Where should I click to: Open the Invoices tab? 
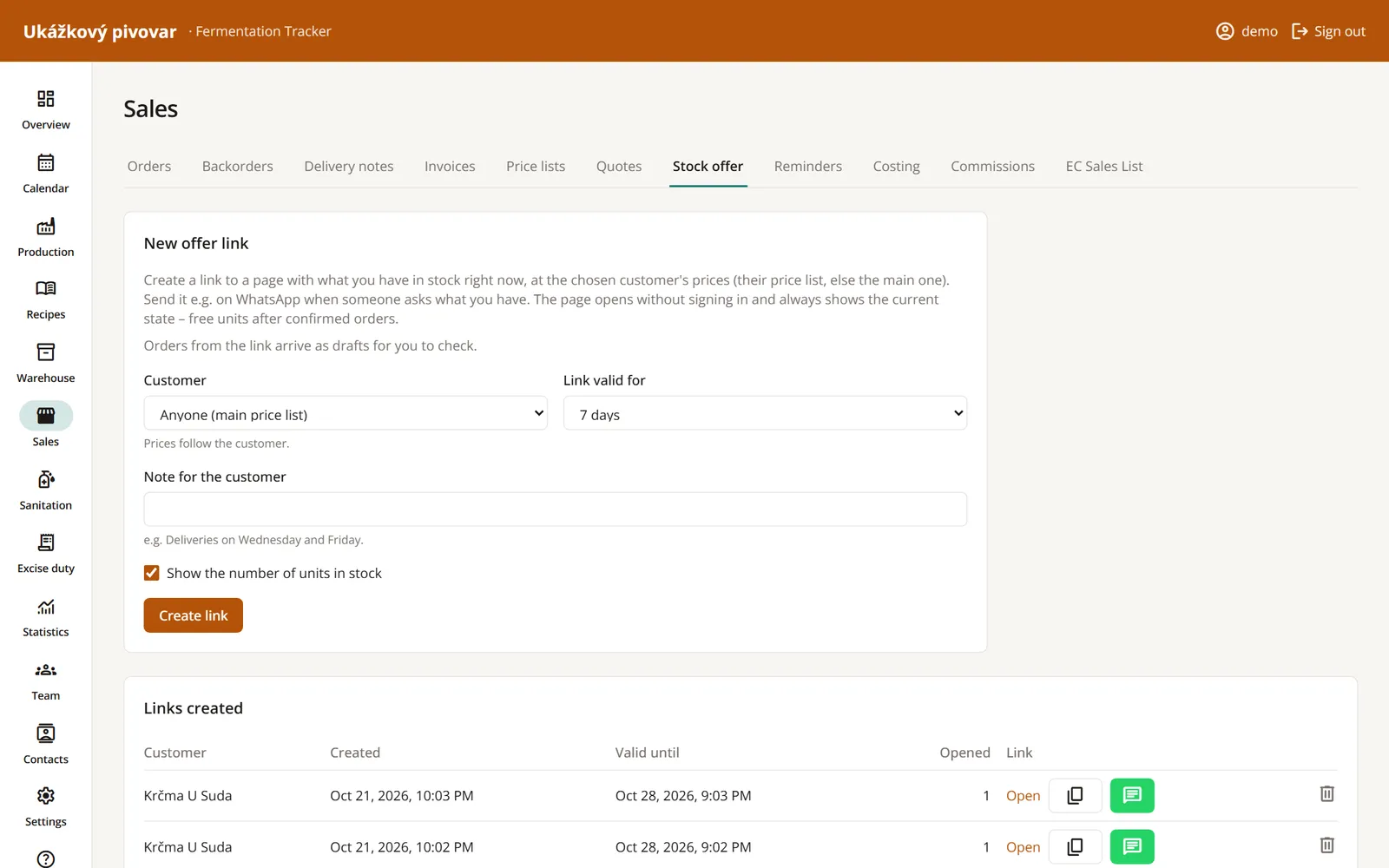pyautogui.click(x=450, y=166)
